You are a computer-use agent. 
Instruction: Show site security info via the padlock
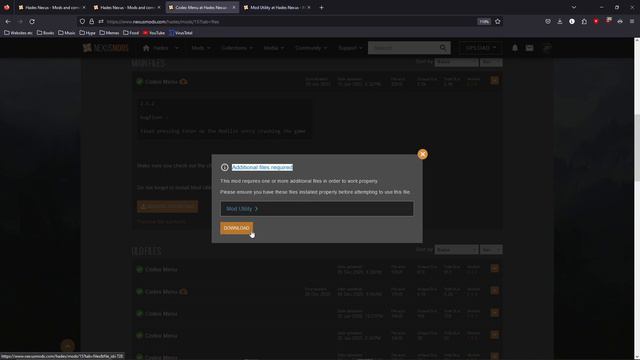[92, 21]
